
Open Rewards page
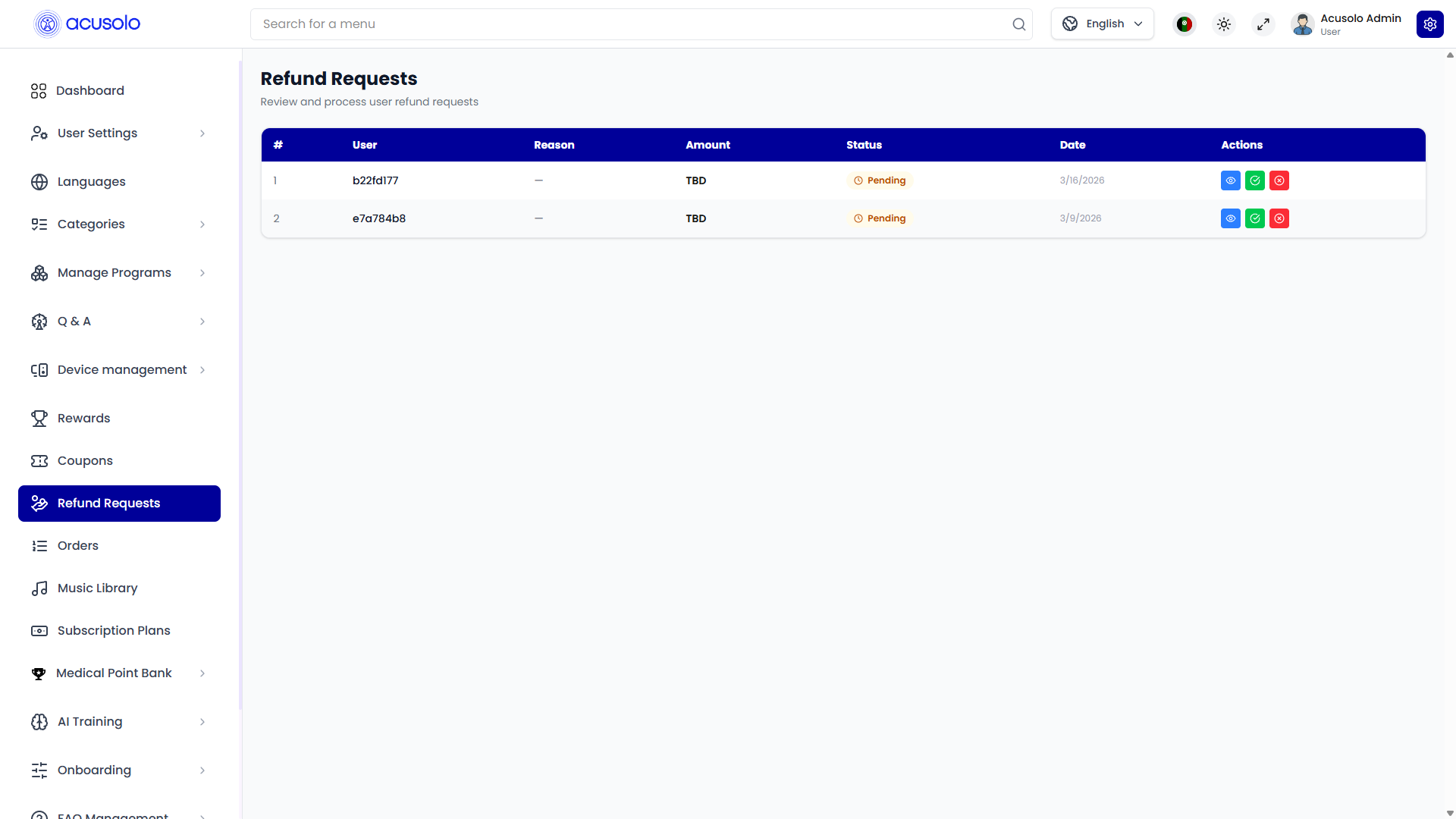tap(119, 419)
